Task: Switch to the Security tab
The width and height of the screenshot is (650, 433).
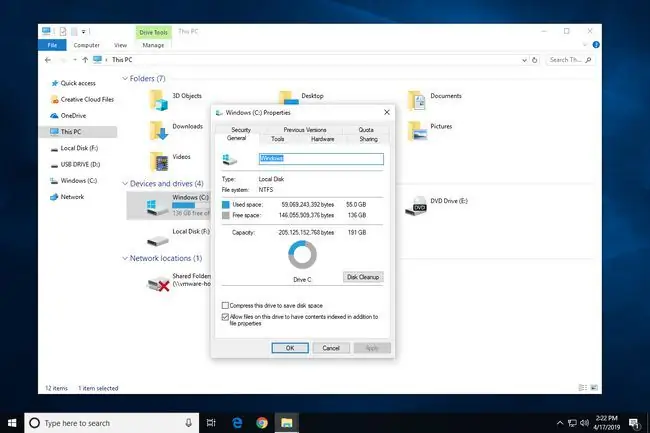Action: 241,130
